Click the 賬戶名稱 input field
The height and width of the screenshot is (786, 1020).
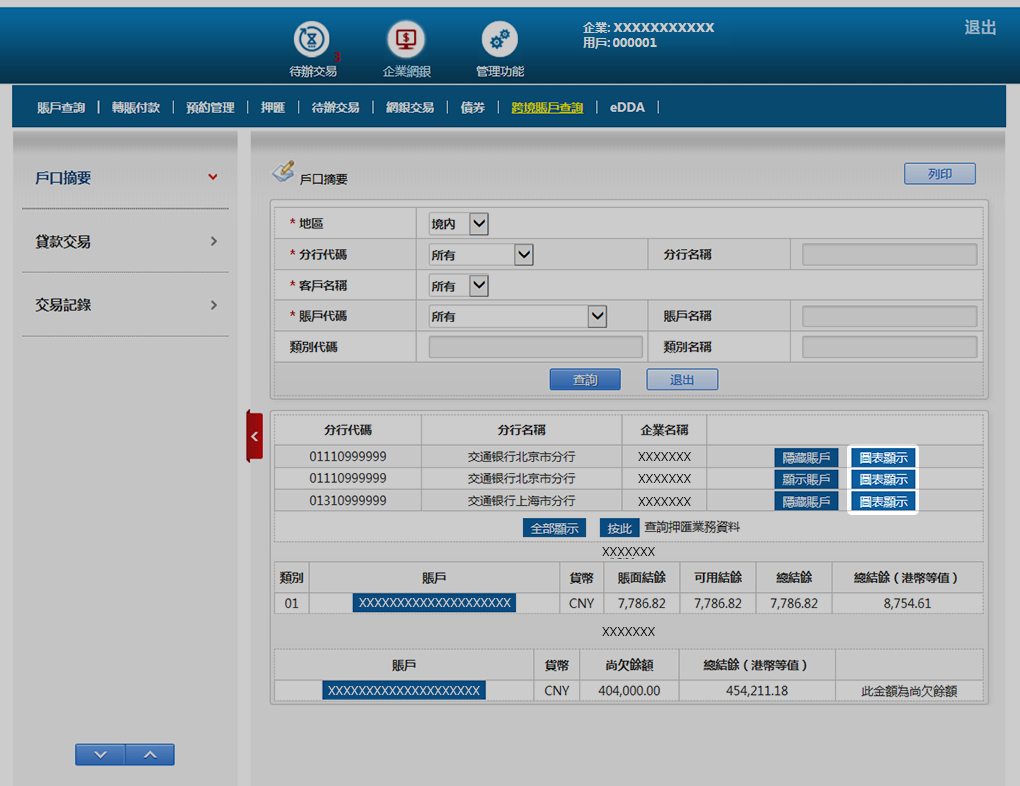[889, 316]
